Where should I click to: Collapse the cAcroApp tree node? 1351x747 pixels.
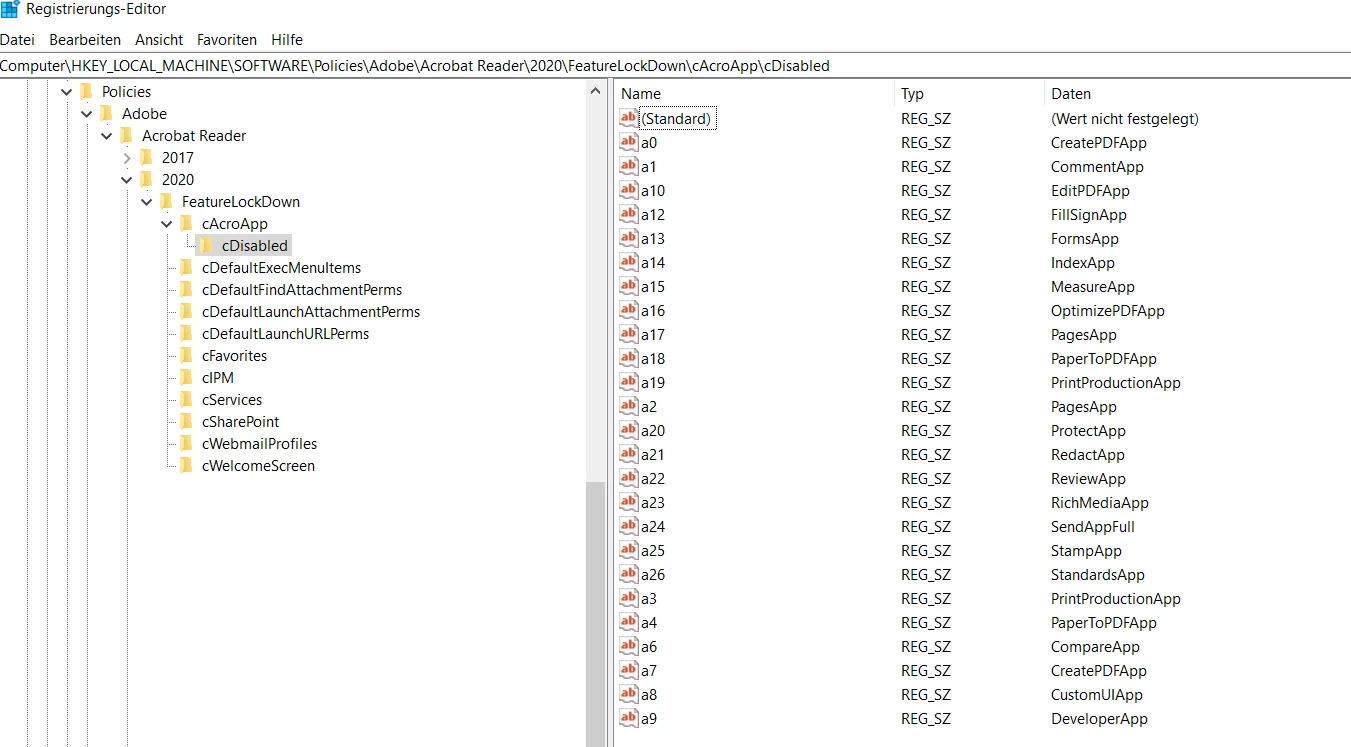tap(167, 224)
